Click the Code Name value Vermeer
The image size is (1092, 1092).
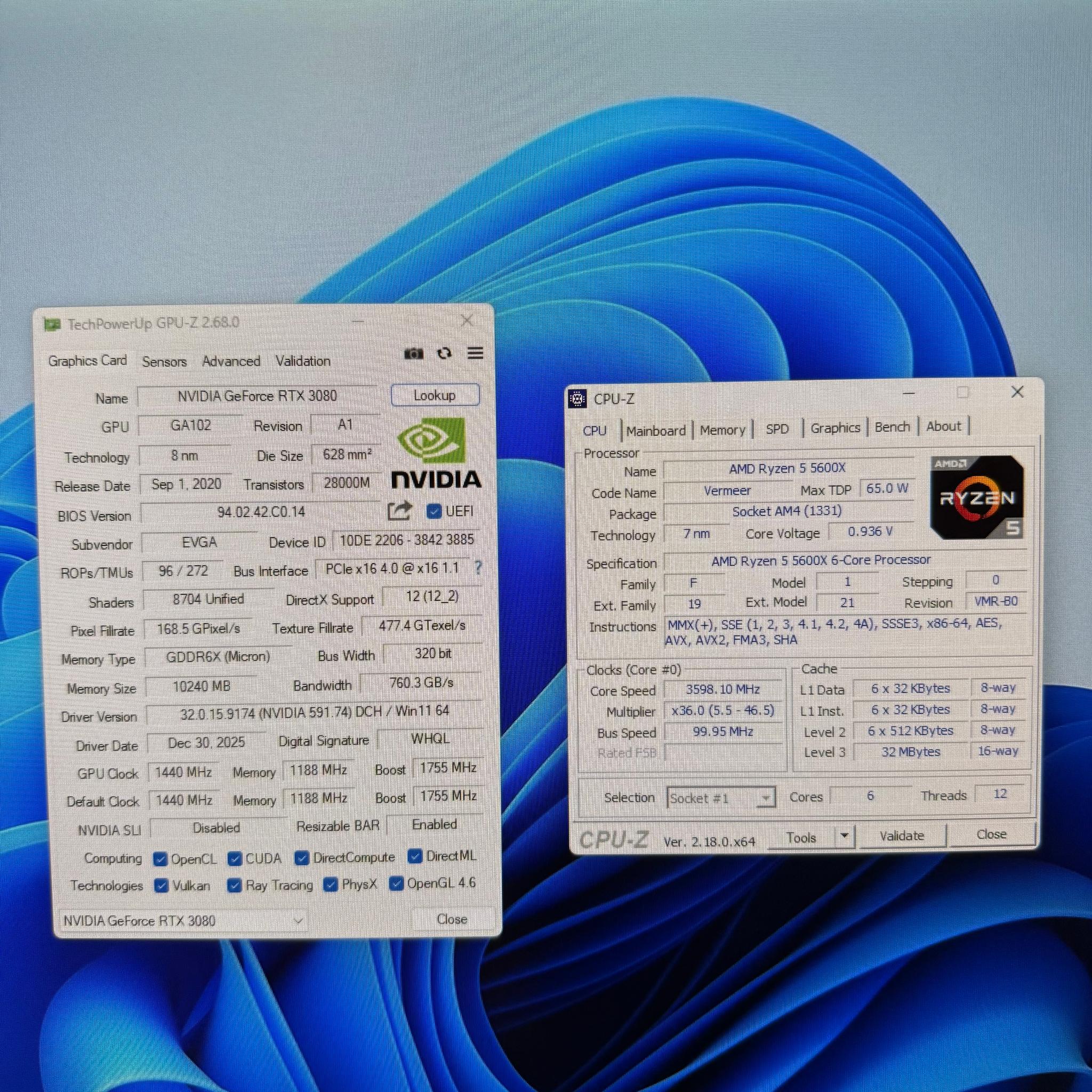pyautogui.click(x=727, y=491)
